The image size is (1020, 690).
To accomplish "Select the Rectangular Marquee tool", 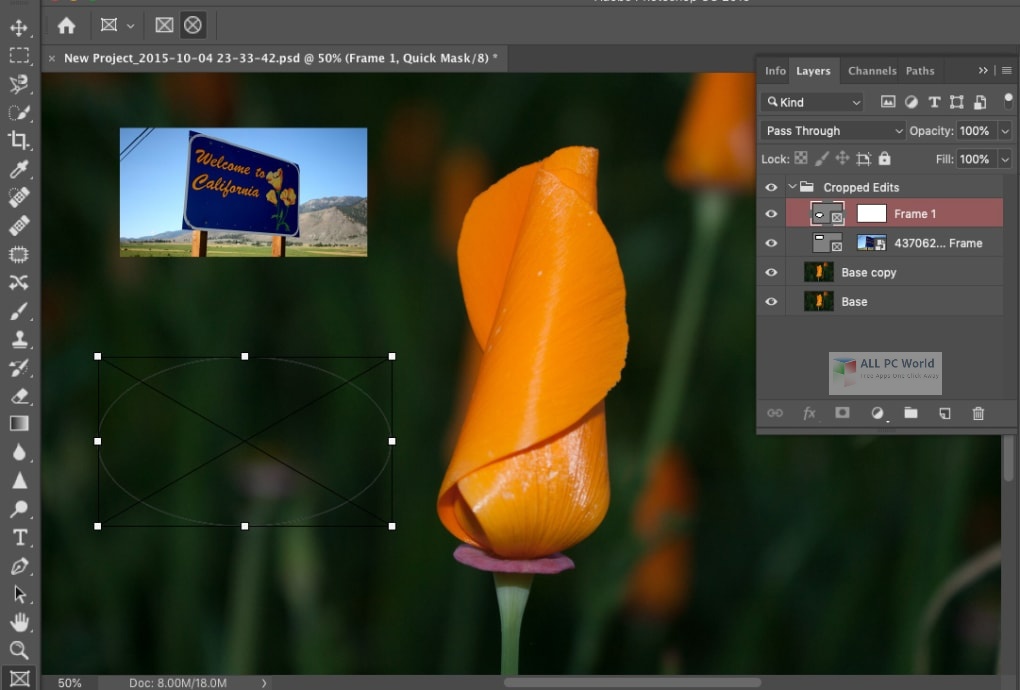I will coord(19,56).
